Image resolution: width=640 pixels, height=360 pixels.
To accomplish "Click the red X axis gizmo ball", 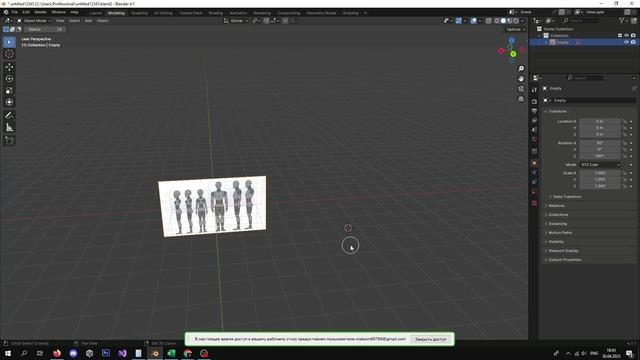I will pos(501,51).
